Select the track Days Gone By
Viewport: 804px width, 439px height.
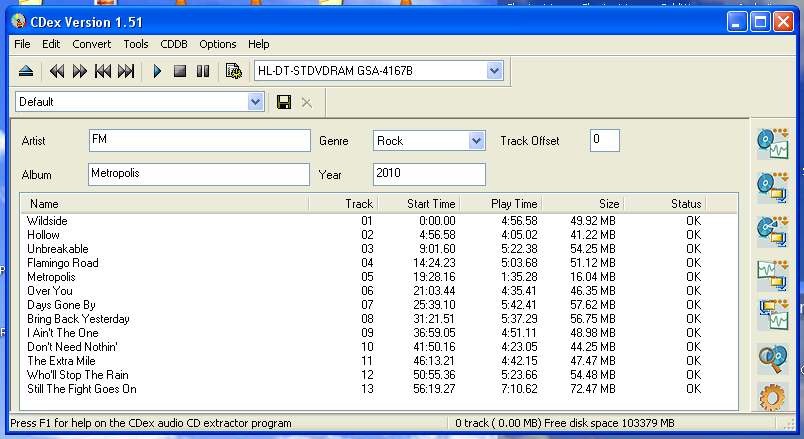[62, 305]
